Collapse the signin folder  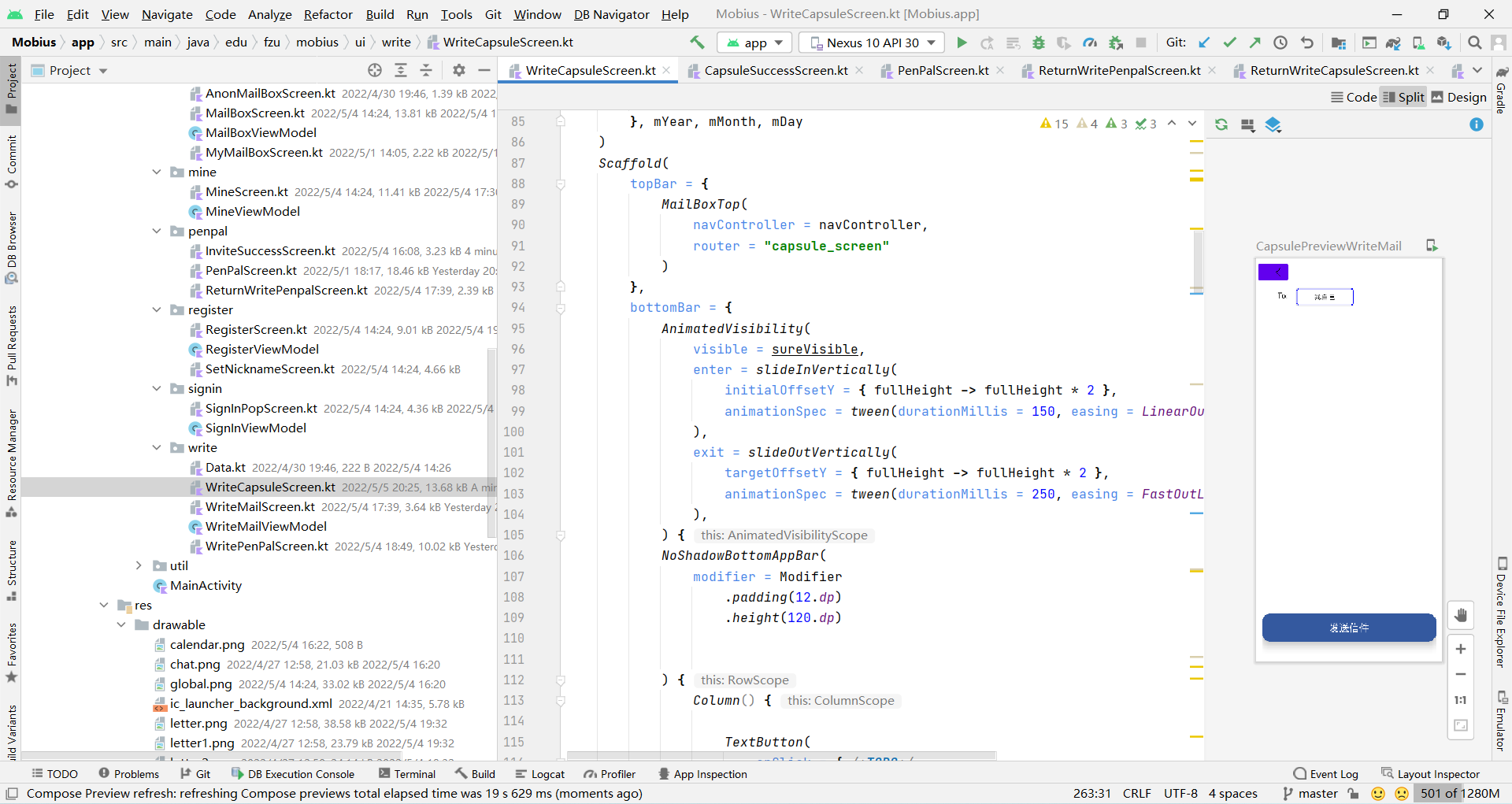tap(157, 388)
